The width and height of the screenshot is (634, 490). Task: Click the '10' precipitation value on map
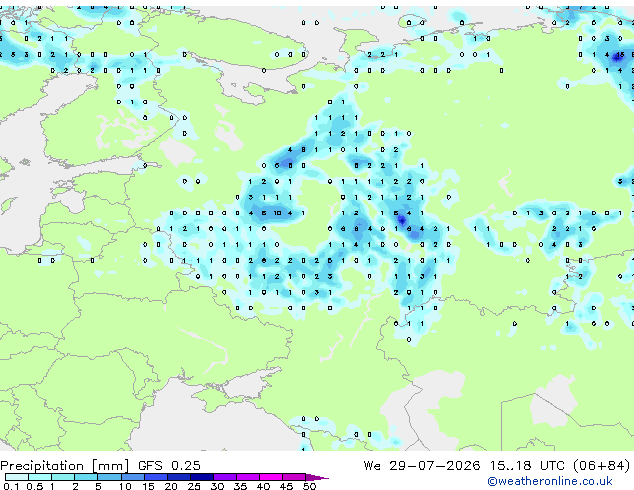[x=277, y=213]
